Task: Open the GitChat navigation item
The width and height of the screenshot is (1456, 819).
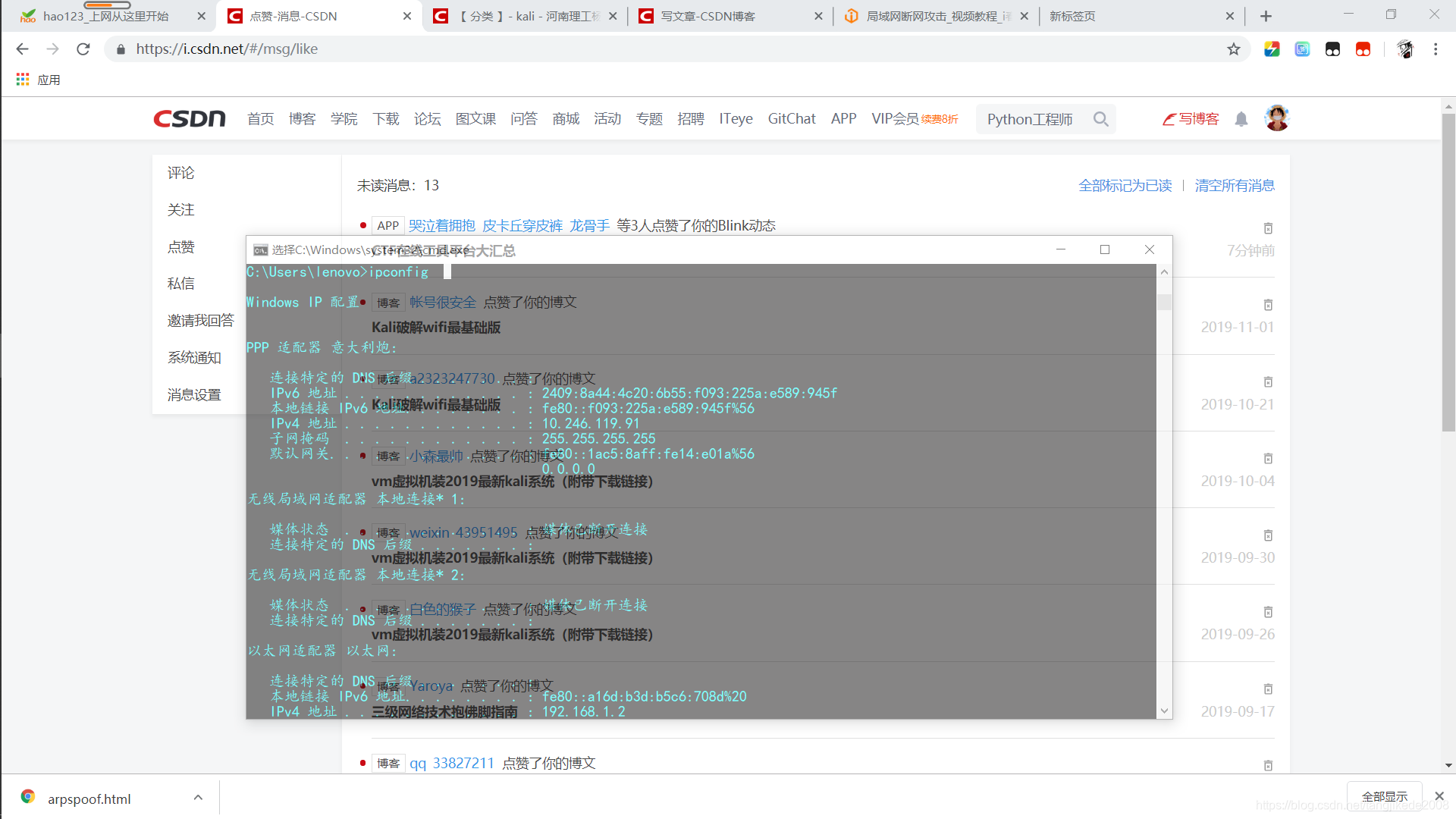Action: click(791, 118)
